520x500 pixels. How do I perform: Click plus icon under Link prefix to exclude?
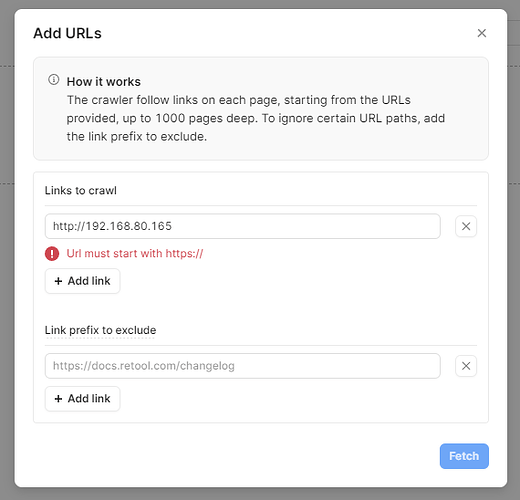tap(58, 399)
